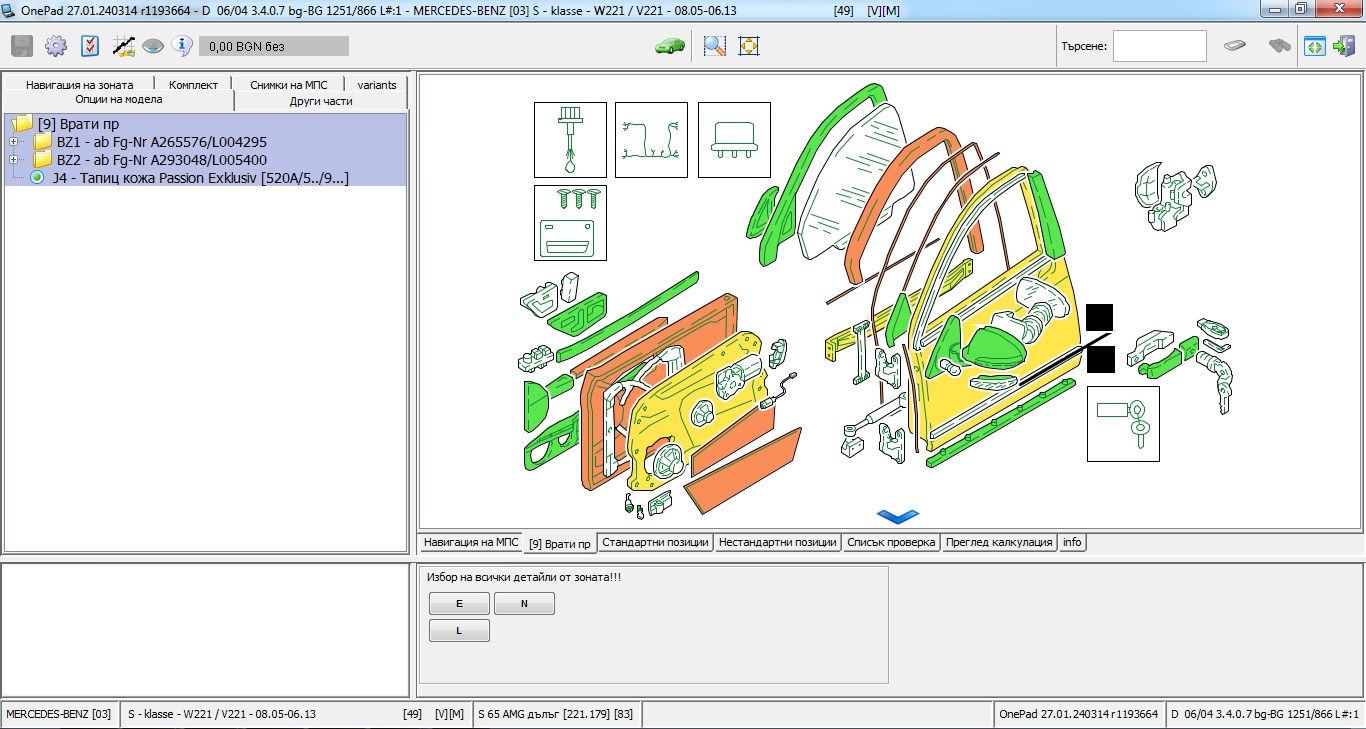Open the Други части tab
Viewport: 1366px width, 729px height.
pos(321,101)
